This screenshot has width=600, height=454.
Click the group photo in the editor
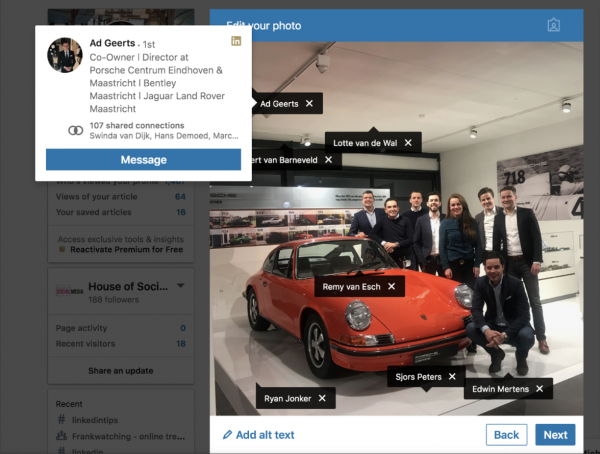click(x=396, y=229)
